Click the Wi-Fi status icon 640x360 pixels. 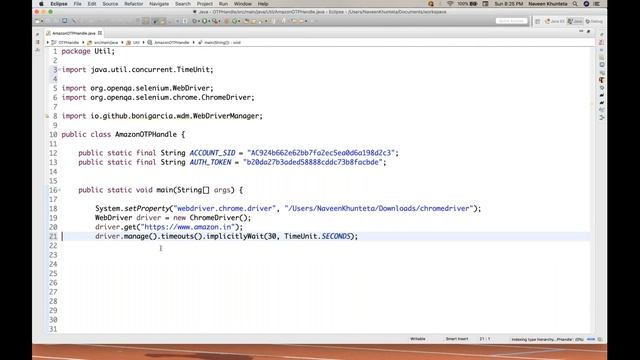(x=450, y=4)
